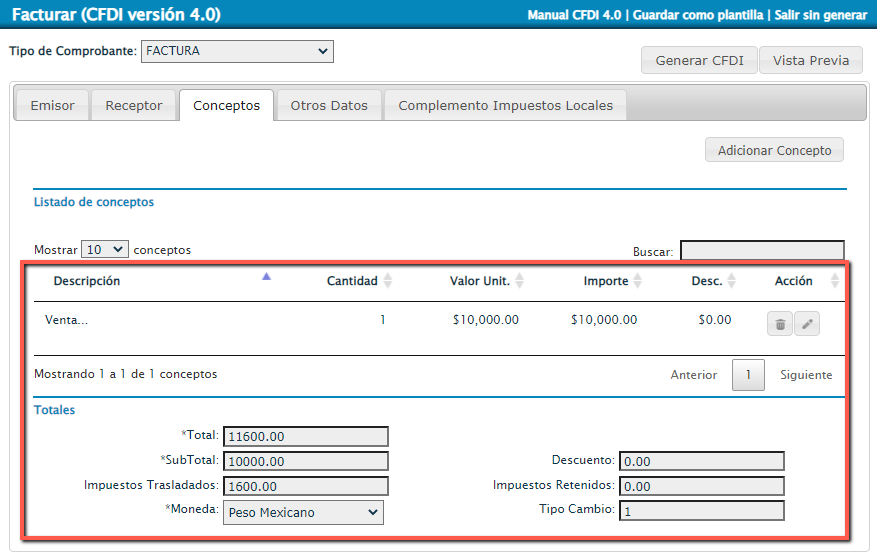877x557 pixels.
Task: Switch to the Emisor tab
Action: 52,106
